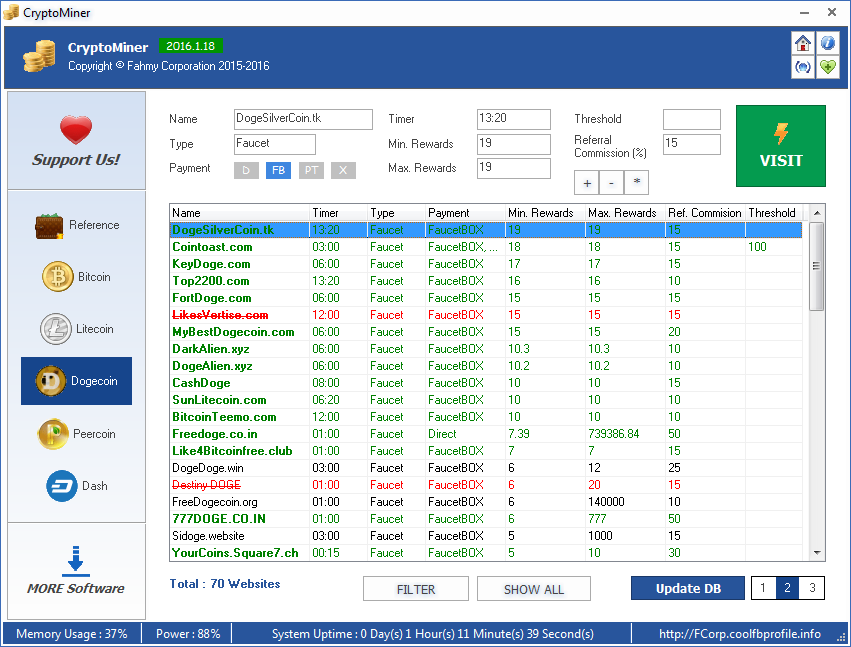Viewport: 851px width, 647px height.
Task: Sort the list by Timer column
Action: [338, 213]
